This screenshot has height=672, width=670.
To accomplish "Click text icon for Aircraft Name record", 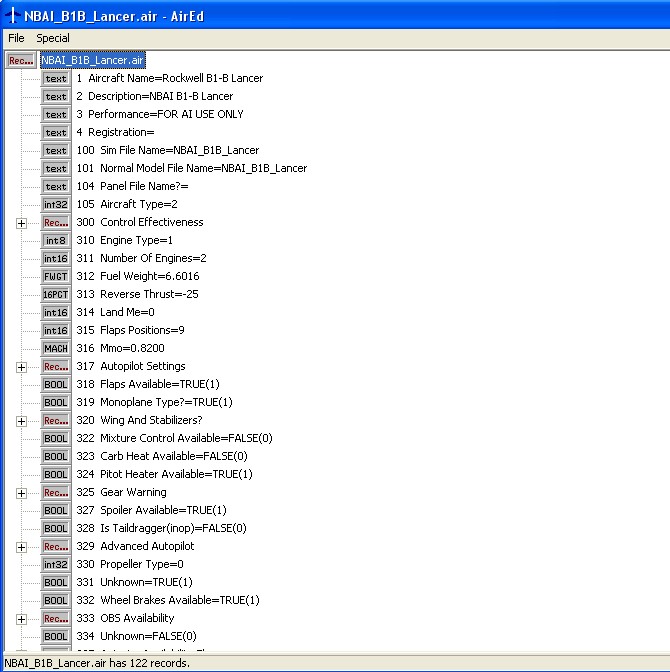I will [x=56, y=78].
